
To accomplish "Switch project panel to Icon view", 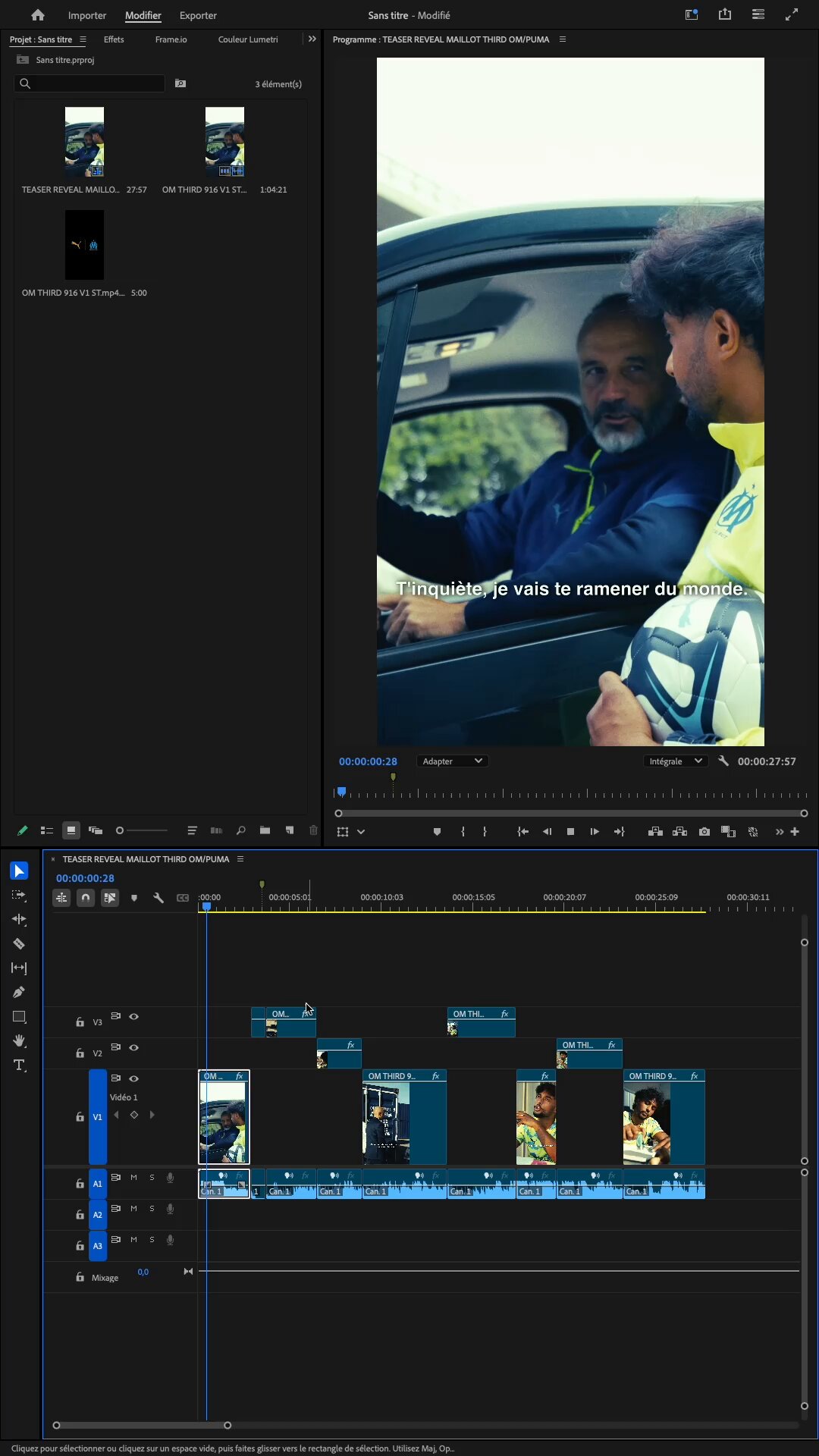I will coord(71,830).
